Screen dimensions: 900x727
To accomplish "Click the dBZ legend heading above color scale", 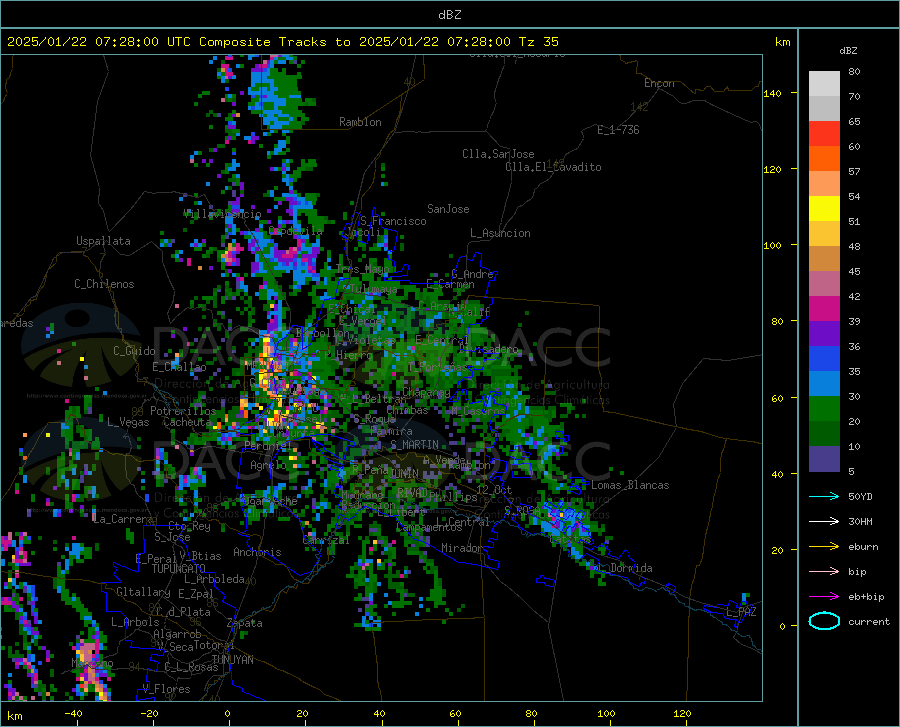I will (x=848, y=50).
